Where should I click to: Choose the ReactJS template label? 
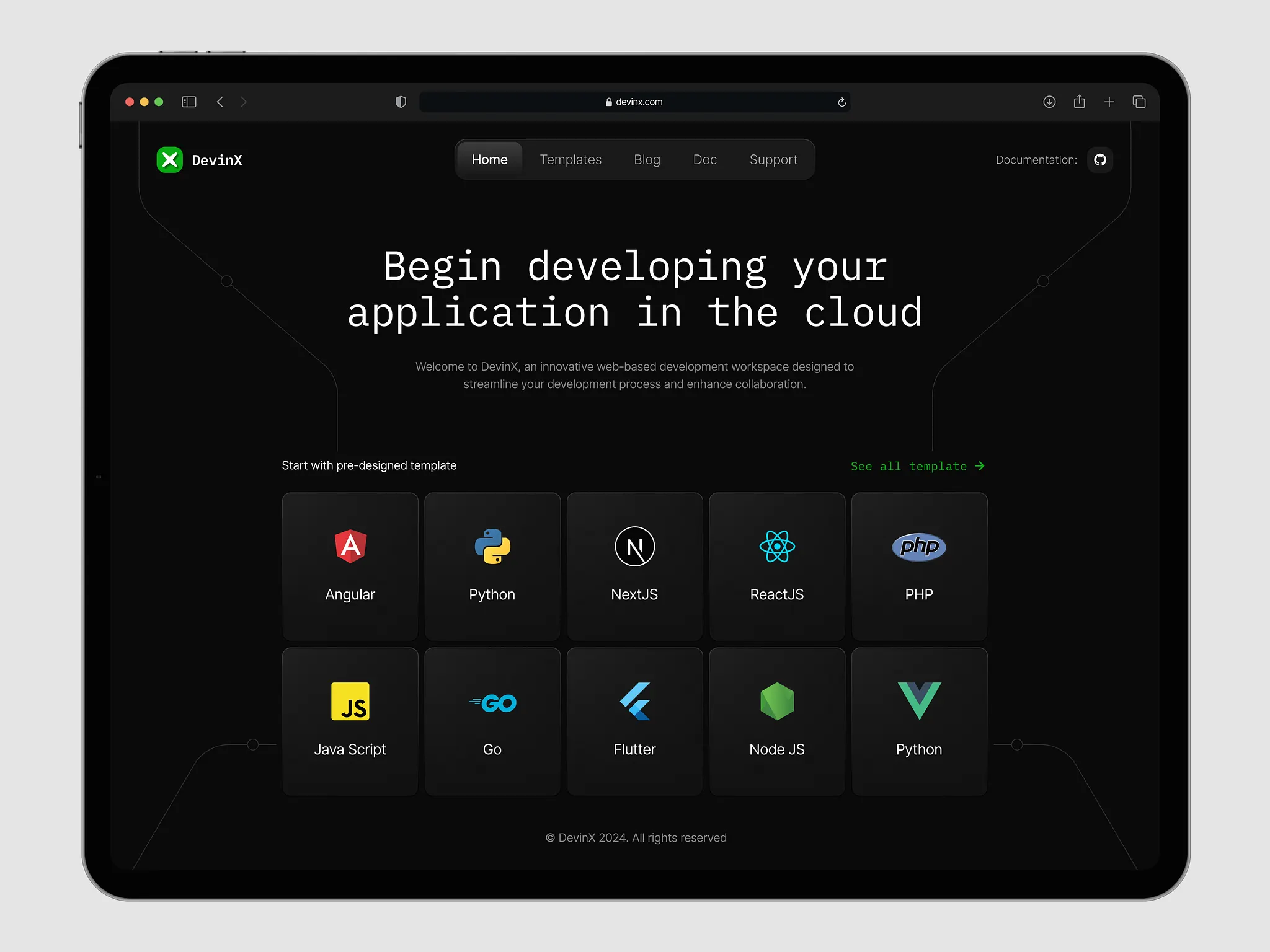click(777, 594)
